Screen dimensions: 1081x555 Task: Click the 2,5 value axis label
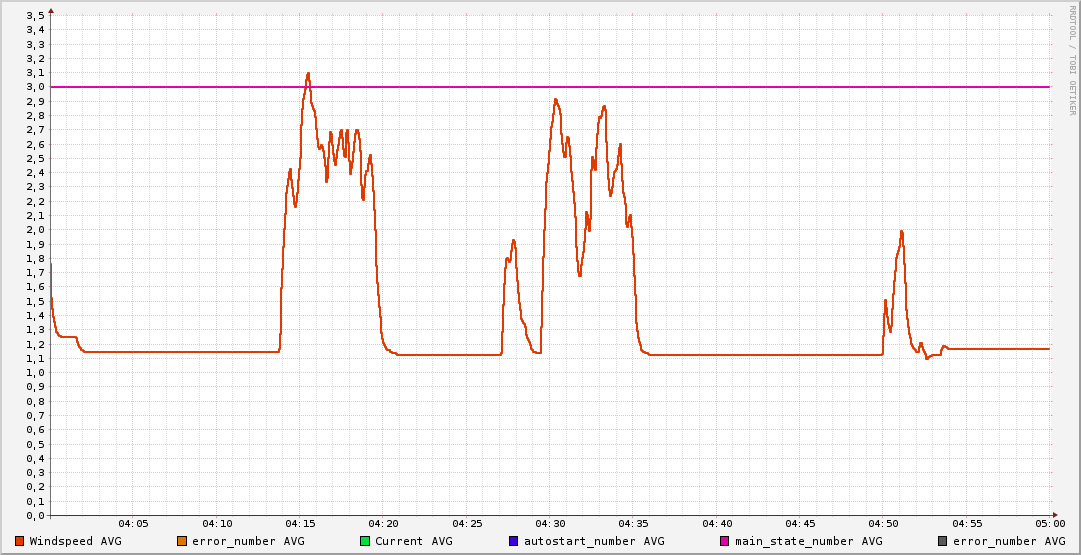point(37,159)
